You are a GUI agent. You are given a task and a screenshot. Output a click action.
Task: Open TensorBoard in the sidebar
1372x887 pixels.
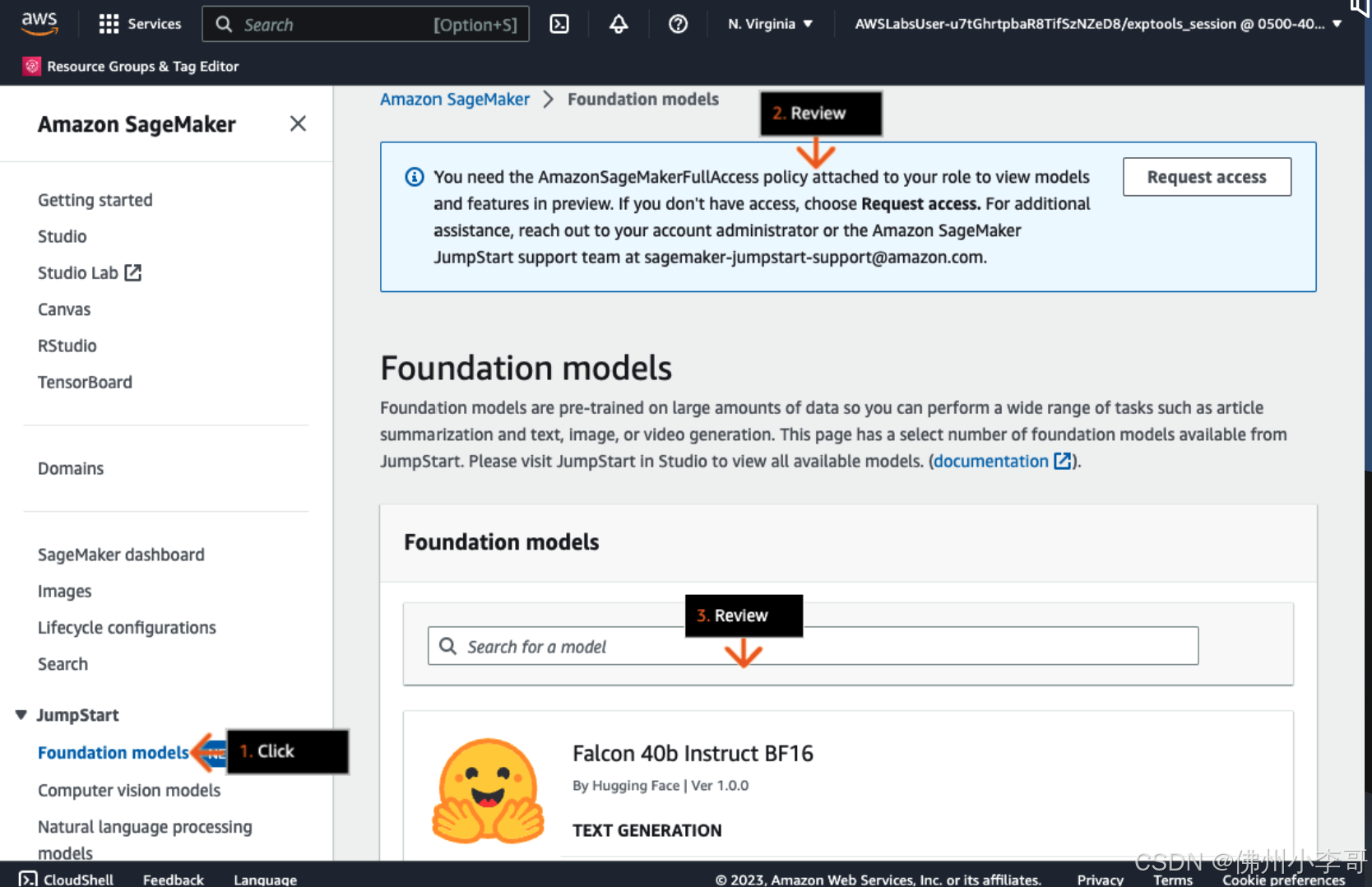coord(85,382)
